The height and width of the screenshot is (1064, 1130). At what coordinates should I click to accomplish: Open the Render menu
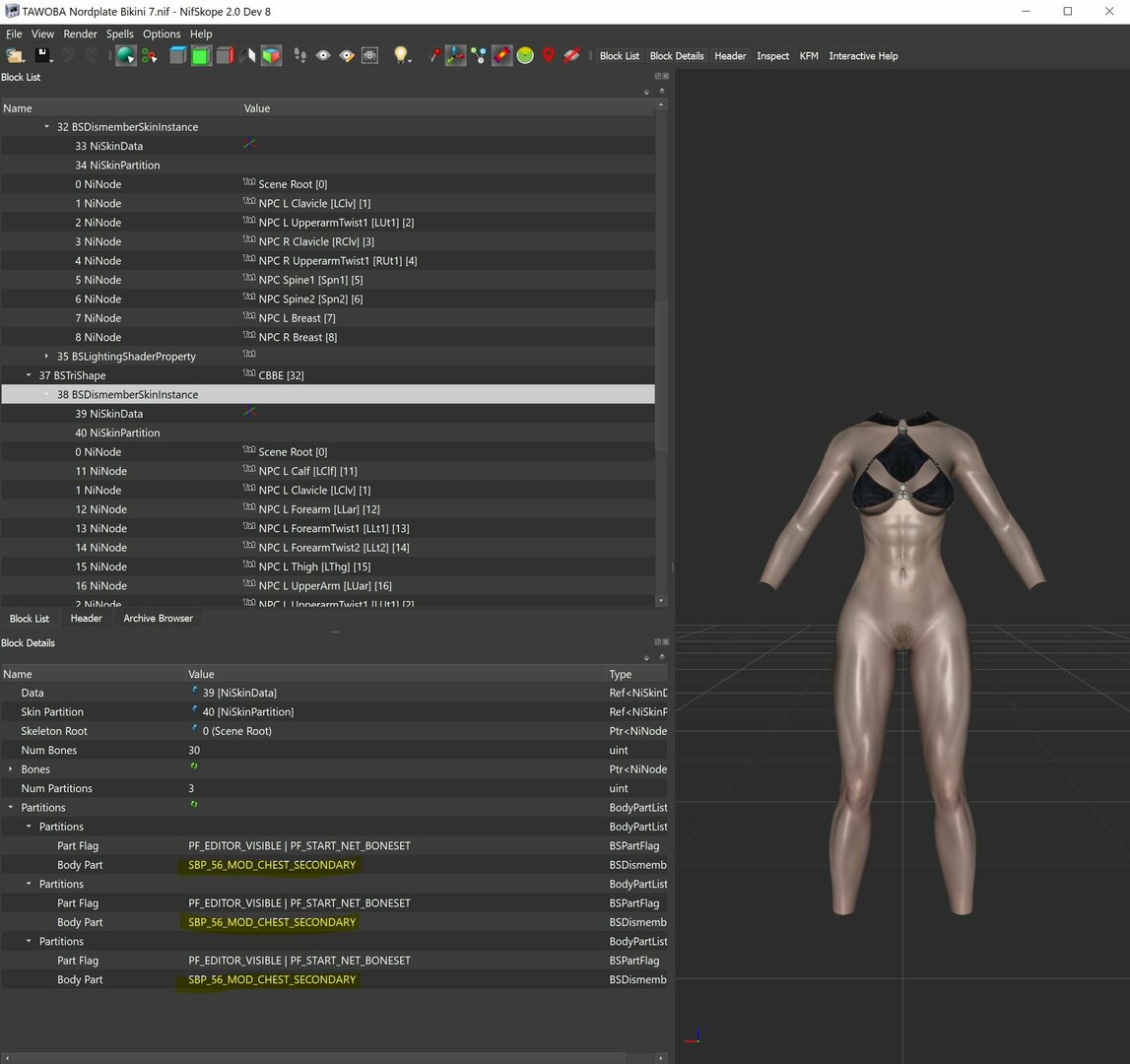(x=80, y=33)
